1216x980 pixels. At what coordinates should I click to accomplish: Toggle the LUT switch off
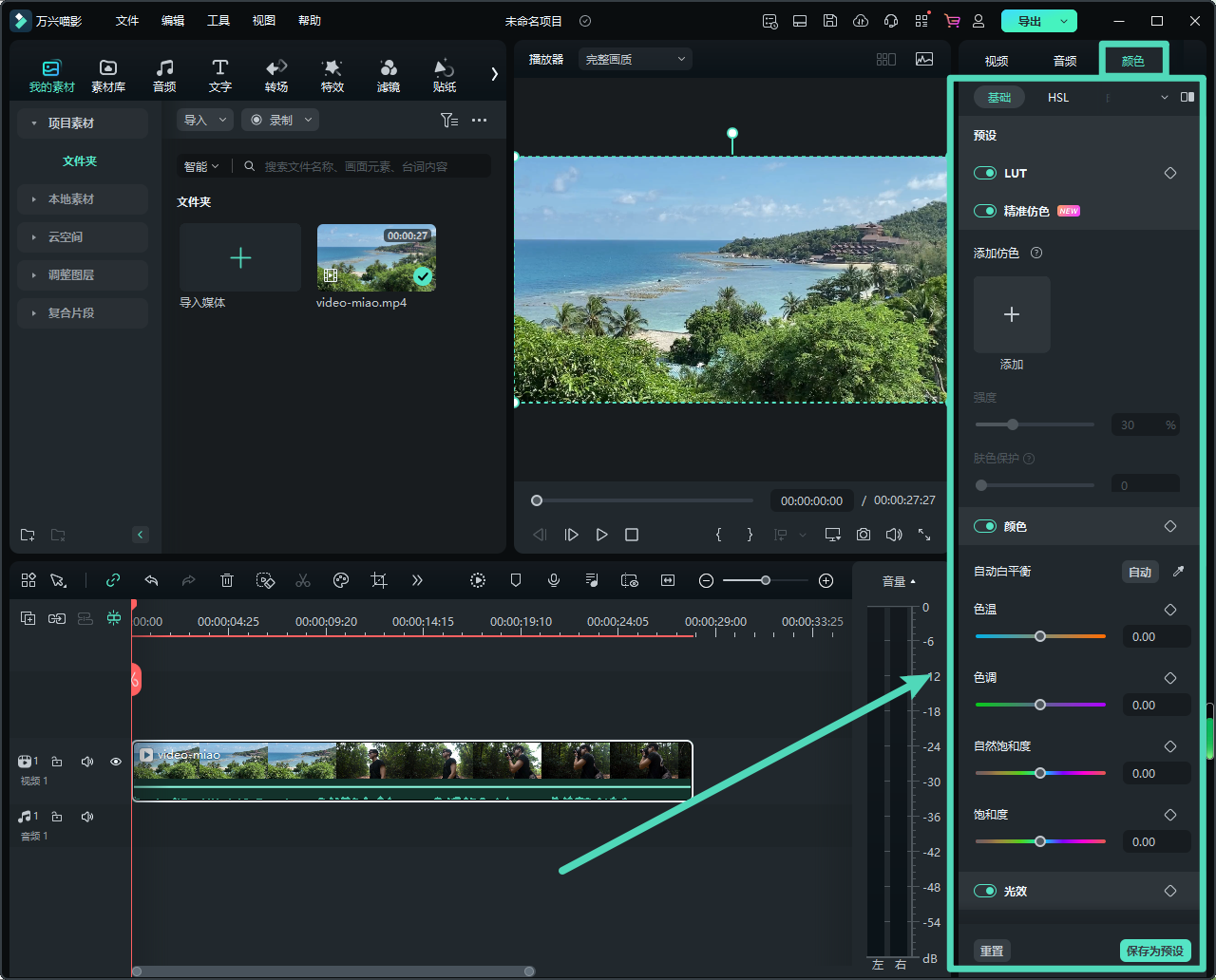point(985,173)
